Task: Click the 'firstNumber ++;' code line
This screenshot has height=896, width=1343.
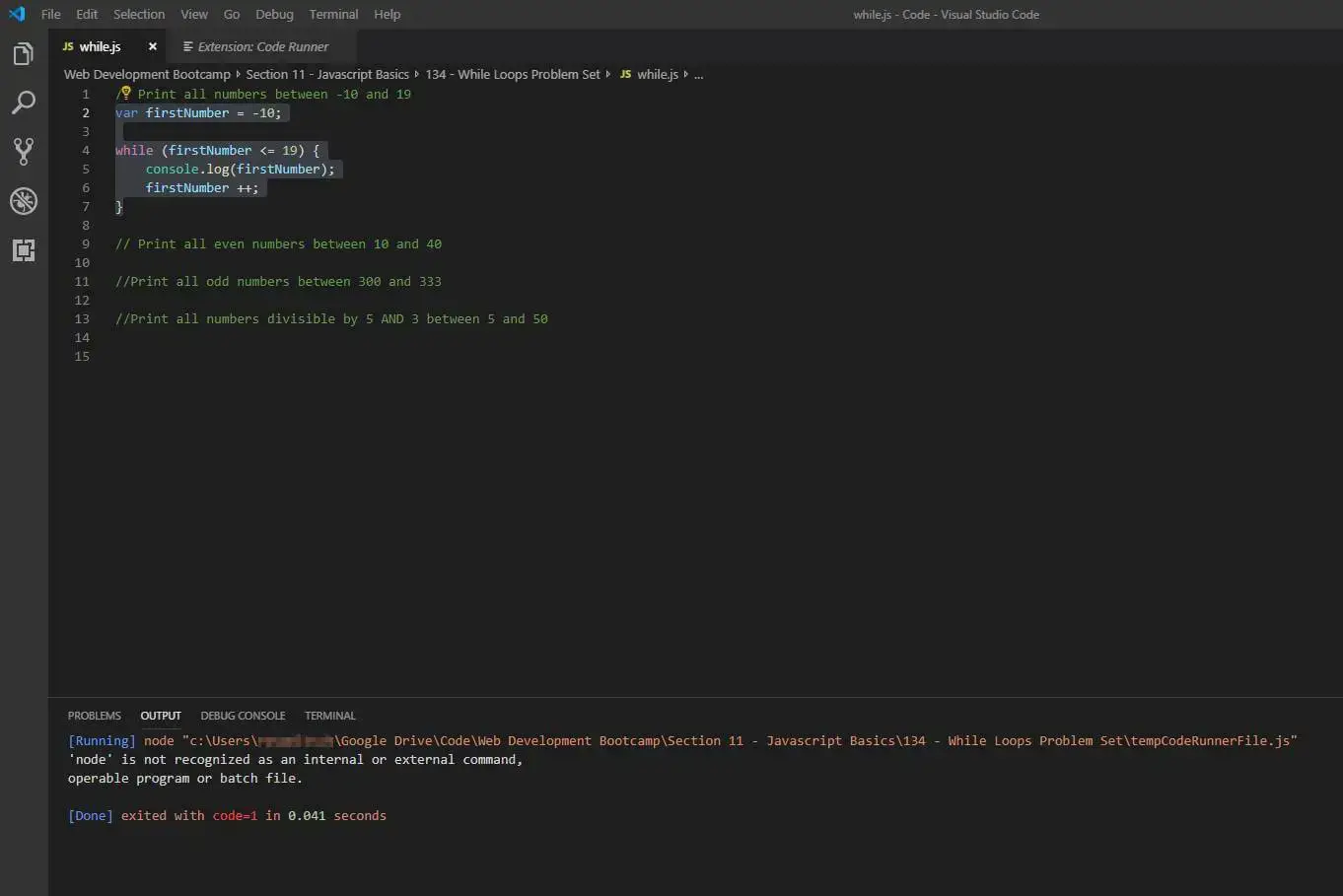Action: click(x=202, y=187)
